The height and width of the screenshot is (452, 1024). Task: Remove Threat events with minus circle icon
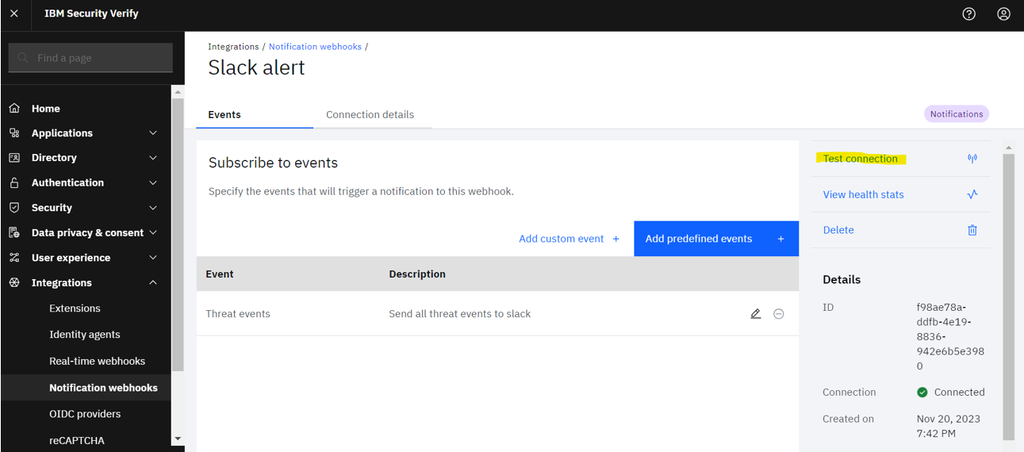(778, 314)
